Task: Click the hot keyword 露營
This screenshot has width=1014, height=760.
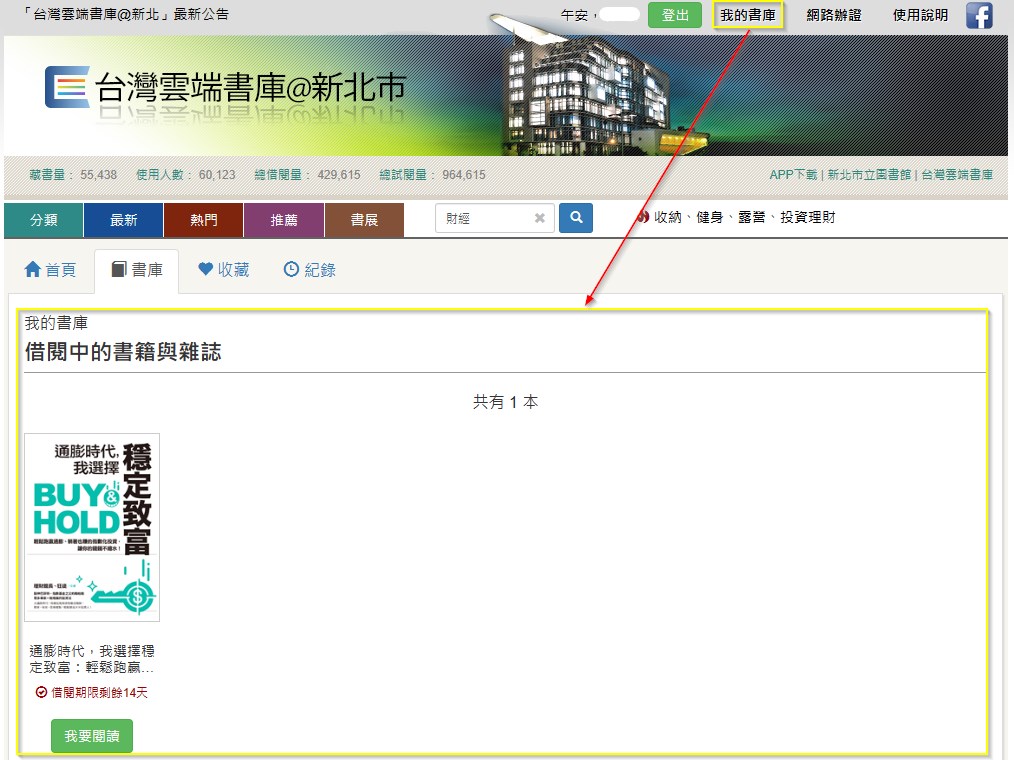Action: click(751, 217)
